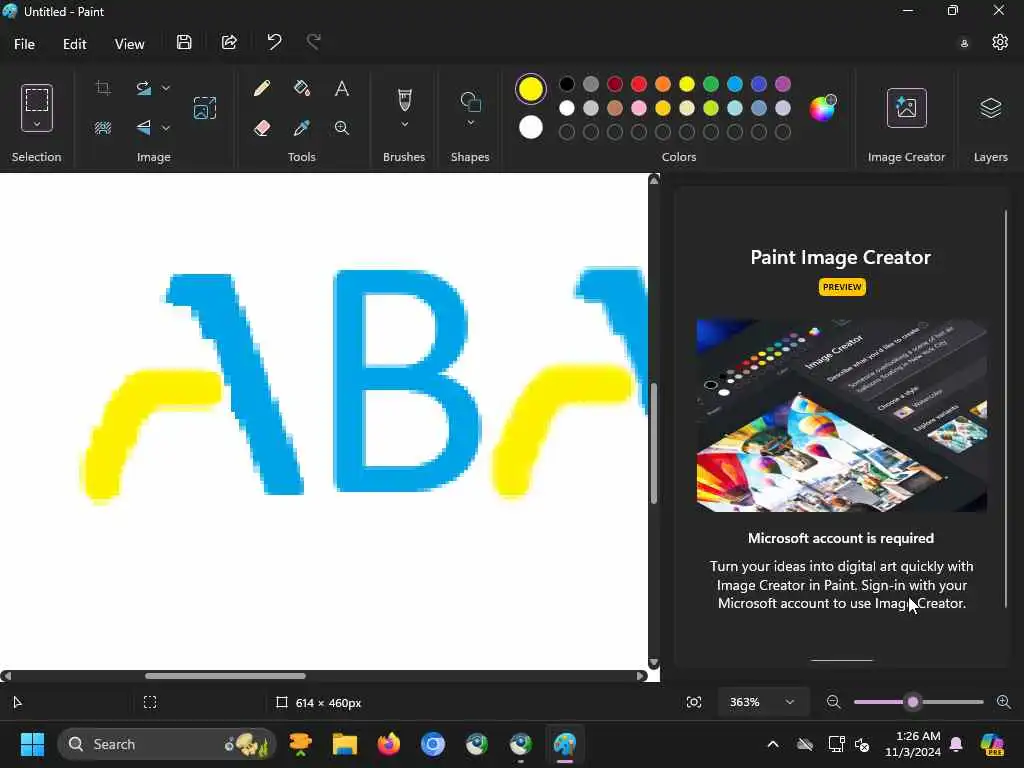Expand the Flip dropdown arrow
1024x768 pixels.
point(166,128)
